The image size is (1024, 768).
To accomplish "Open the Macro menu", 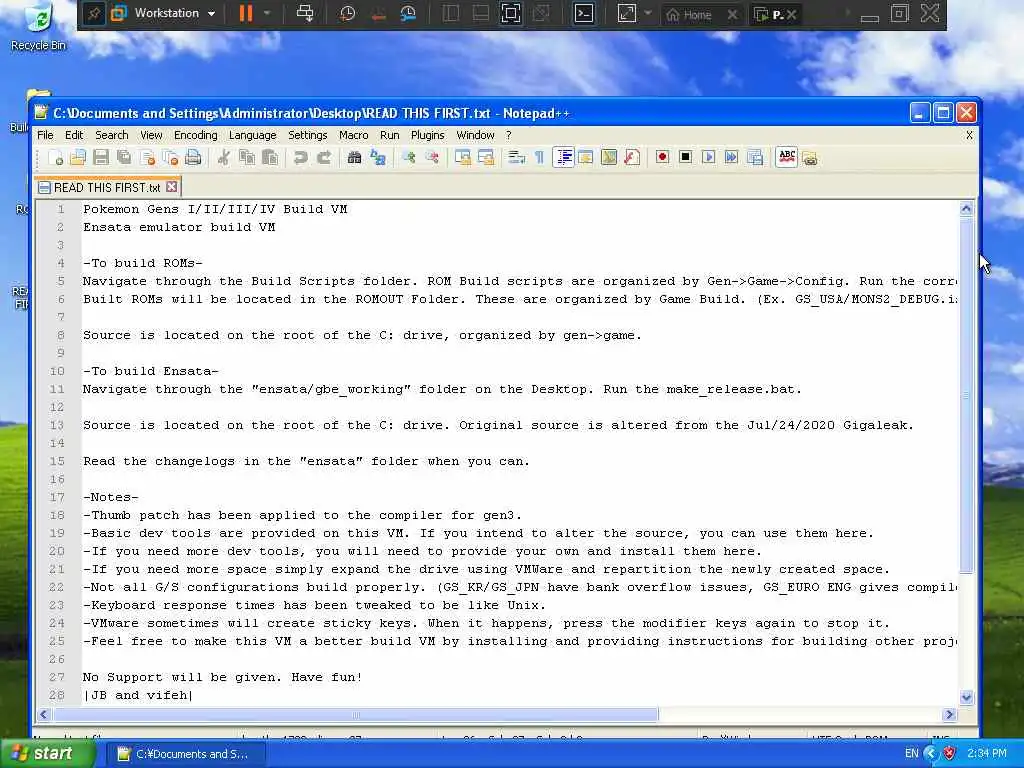I will pos(353,135).
